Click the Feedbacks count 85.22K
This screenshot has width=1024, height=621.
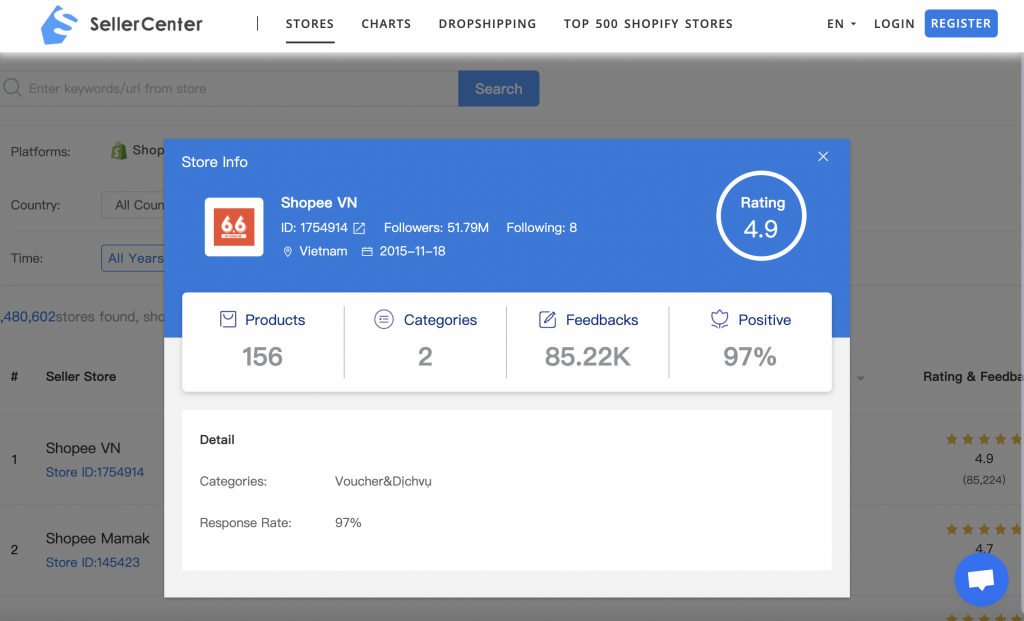point(588,357)
